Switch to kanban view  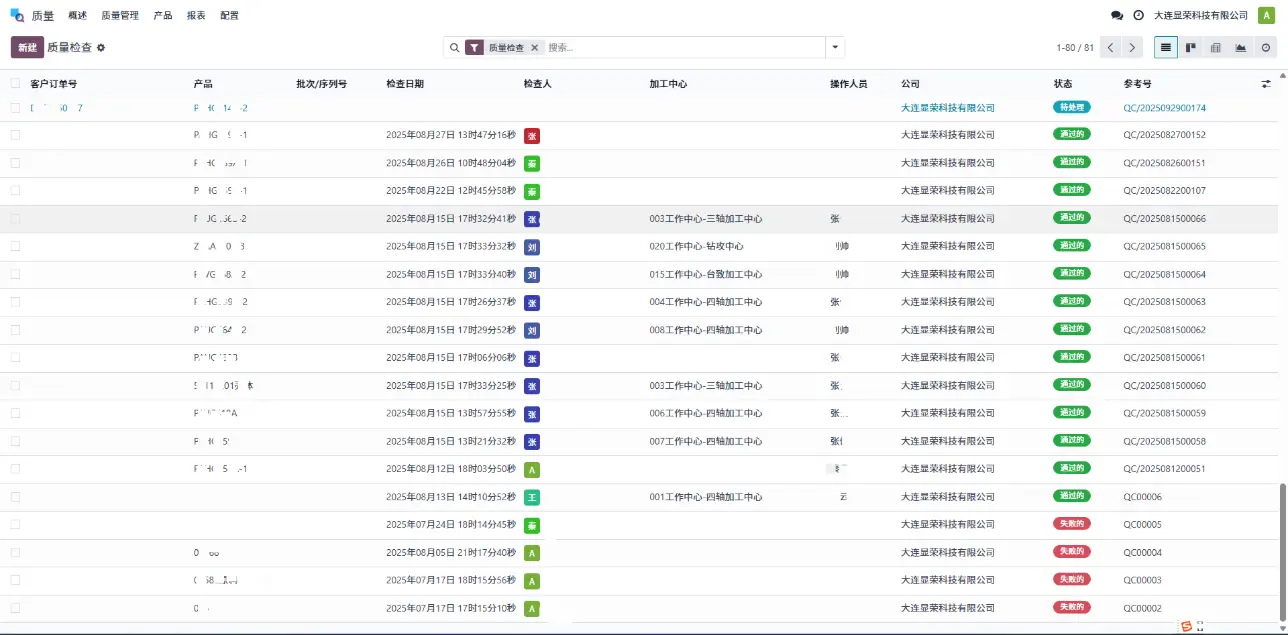click(x=1191, y=47)
